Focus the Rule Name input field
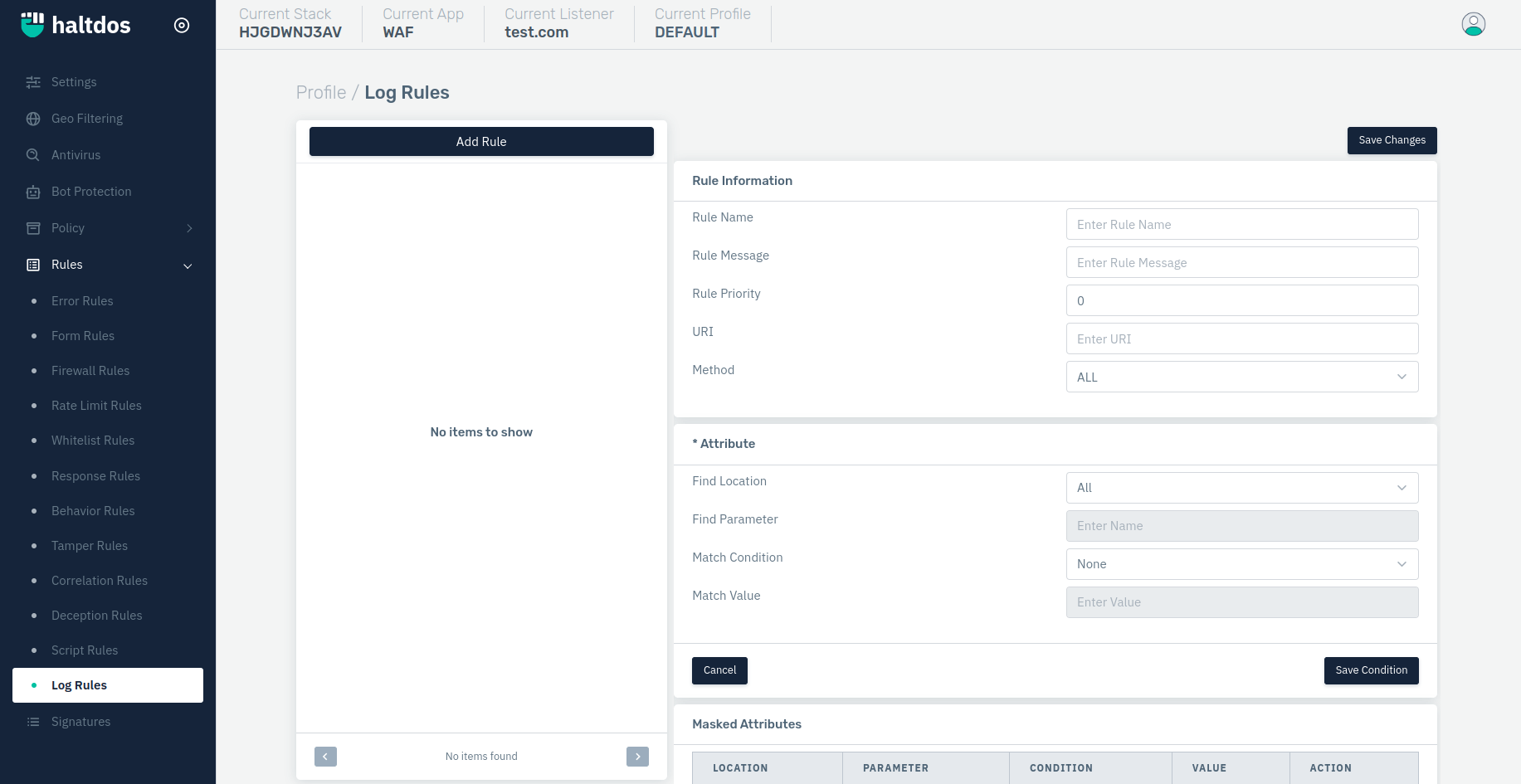Image resolution: width=1521 pixels, height=784 pixels. coord(1242,224)
